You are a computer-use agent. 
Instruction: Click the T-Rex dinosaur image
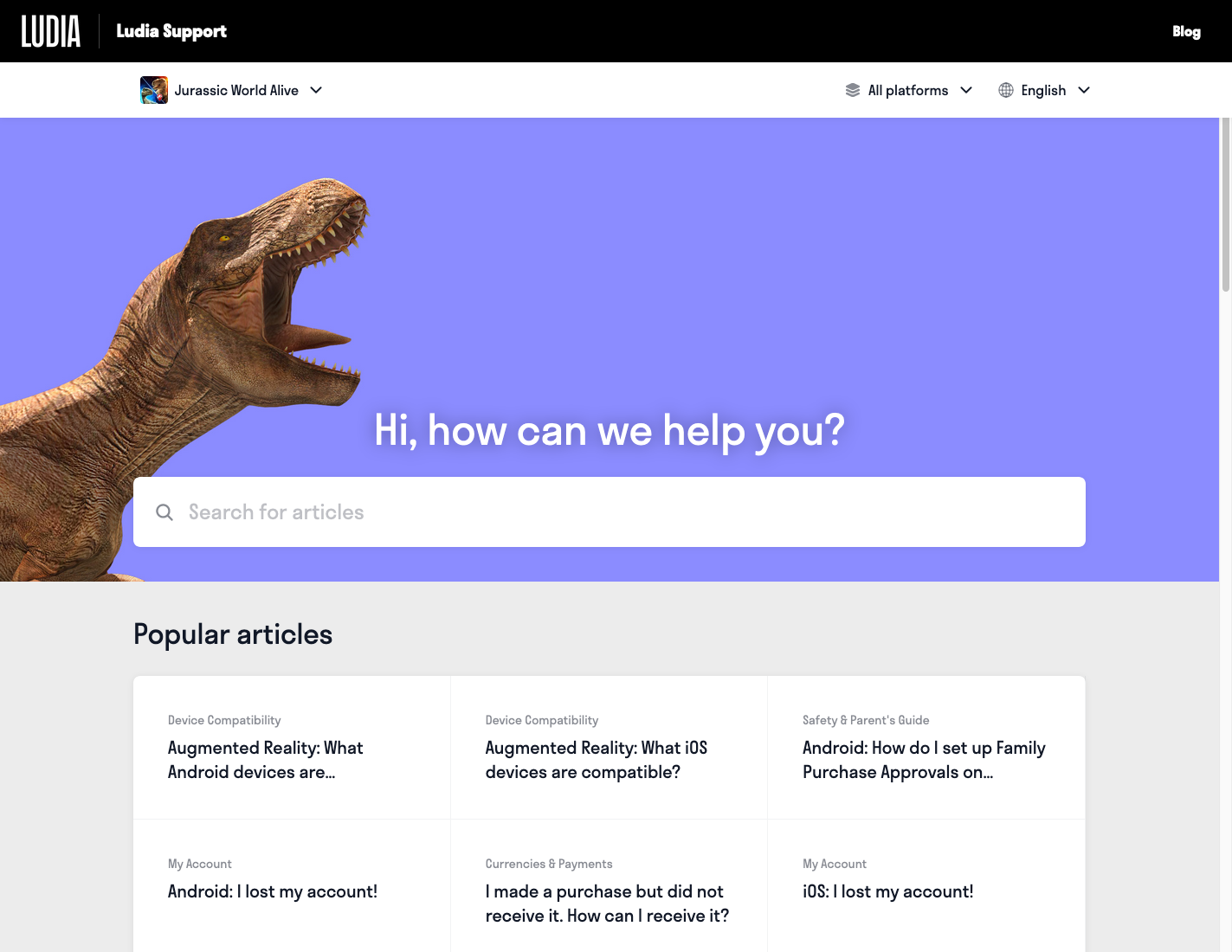199,346
